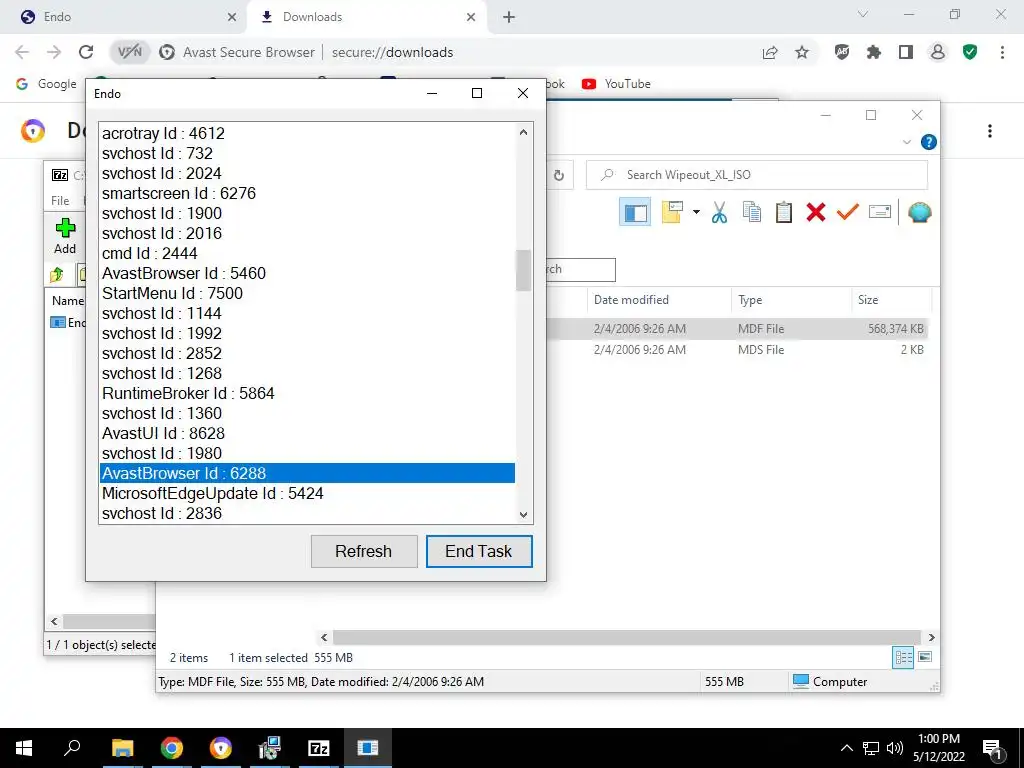This screenshot has width=1024, height=768.
Task: Click the Explorer address bar refresh icon
Action: [x=558, y=175]
